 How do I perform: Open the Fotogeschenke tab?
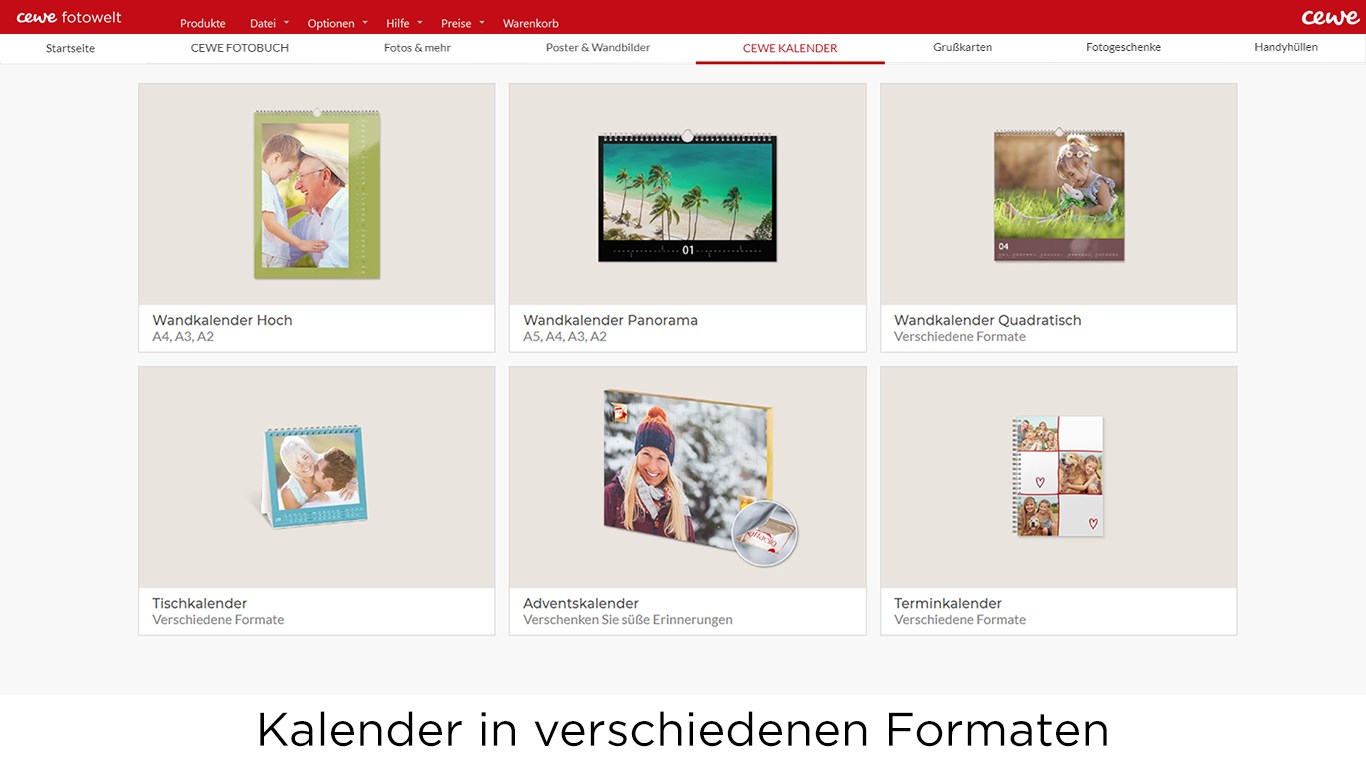(x=1123, y=47)
